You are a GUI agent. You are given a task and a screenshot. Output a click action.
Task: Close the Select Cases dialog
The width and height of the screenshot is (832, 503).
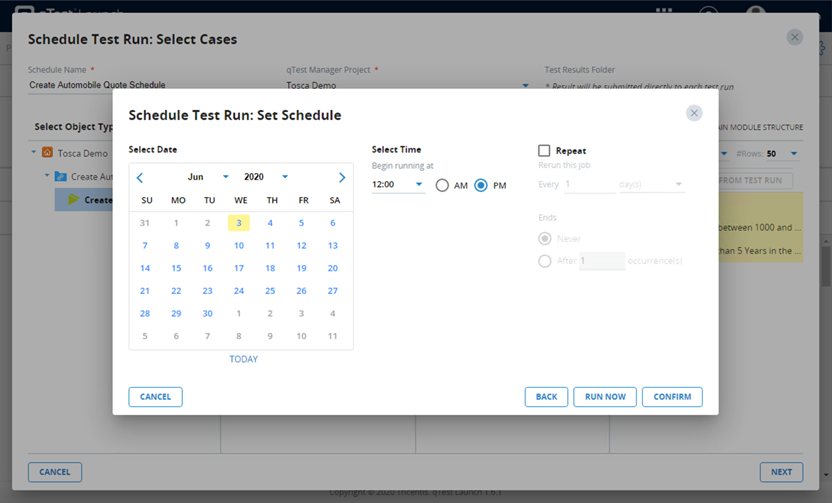coord(794,37)
